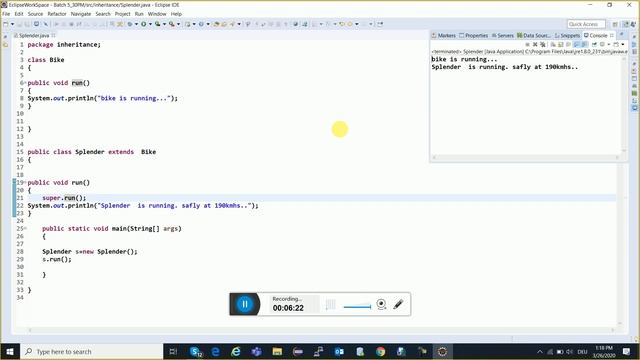Open the New file wizard icon

pos(6,24)
